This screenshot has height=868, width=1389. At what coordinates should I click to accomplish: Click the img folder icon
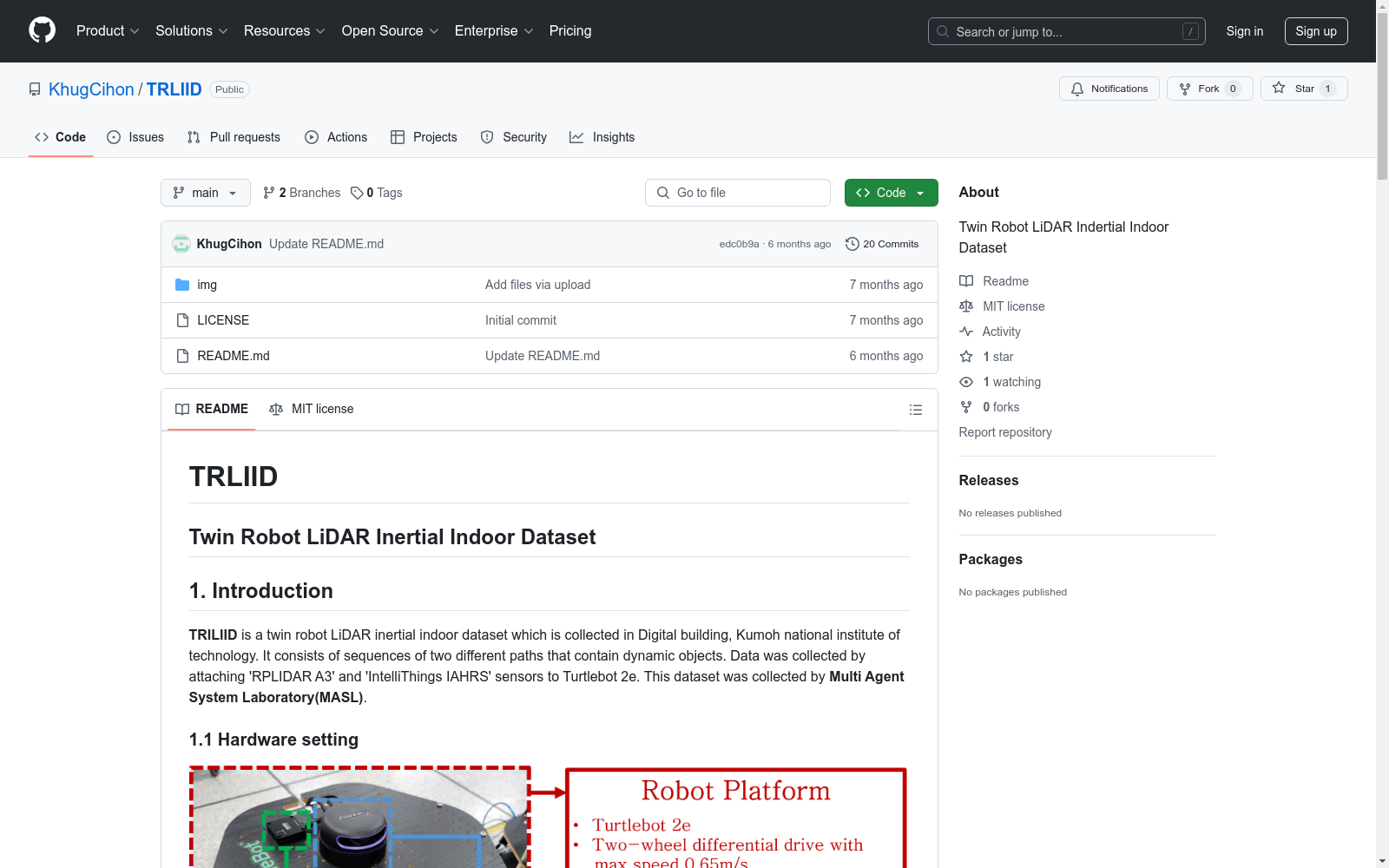coord(182,285)
